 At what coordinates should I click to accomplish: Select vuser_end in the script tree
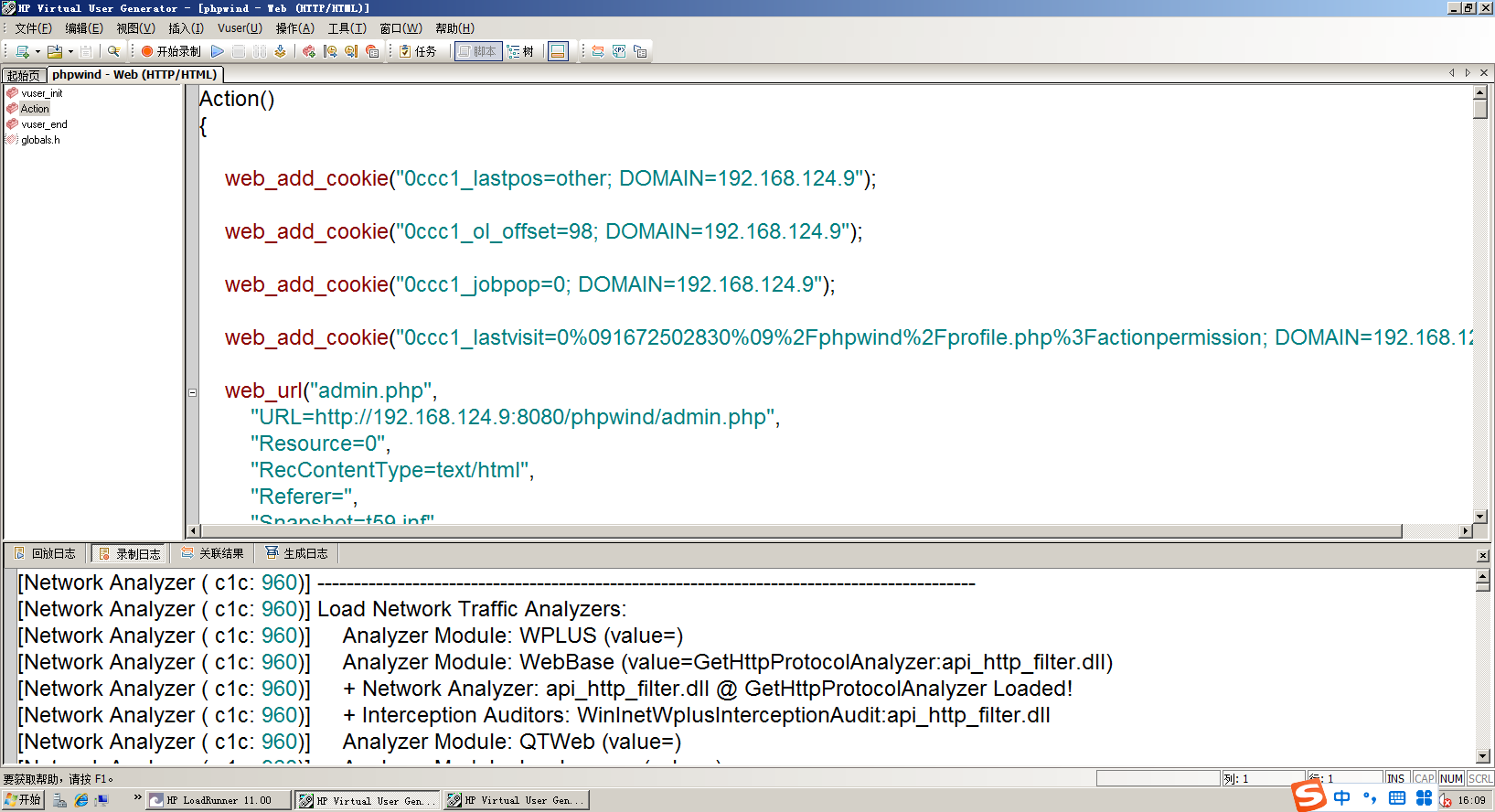click(x=44, y=124)
